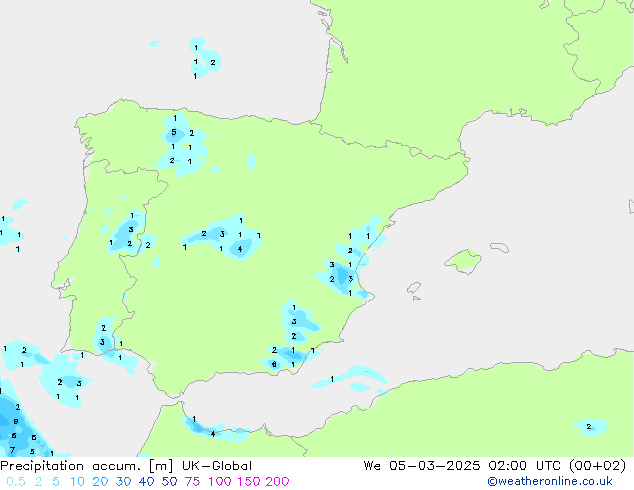Image resolution: width=634 pixels, height=490 pixels.
Task: Click the date '05-03-2025' text
Action: [x=435, y=466]
